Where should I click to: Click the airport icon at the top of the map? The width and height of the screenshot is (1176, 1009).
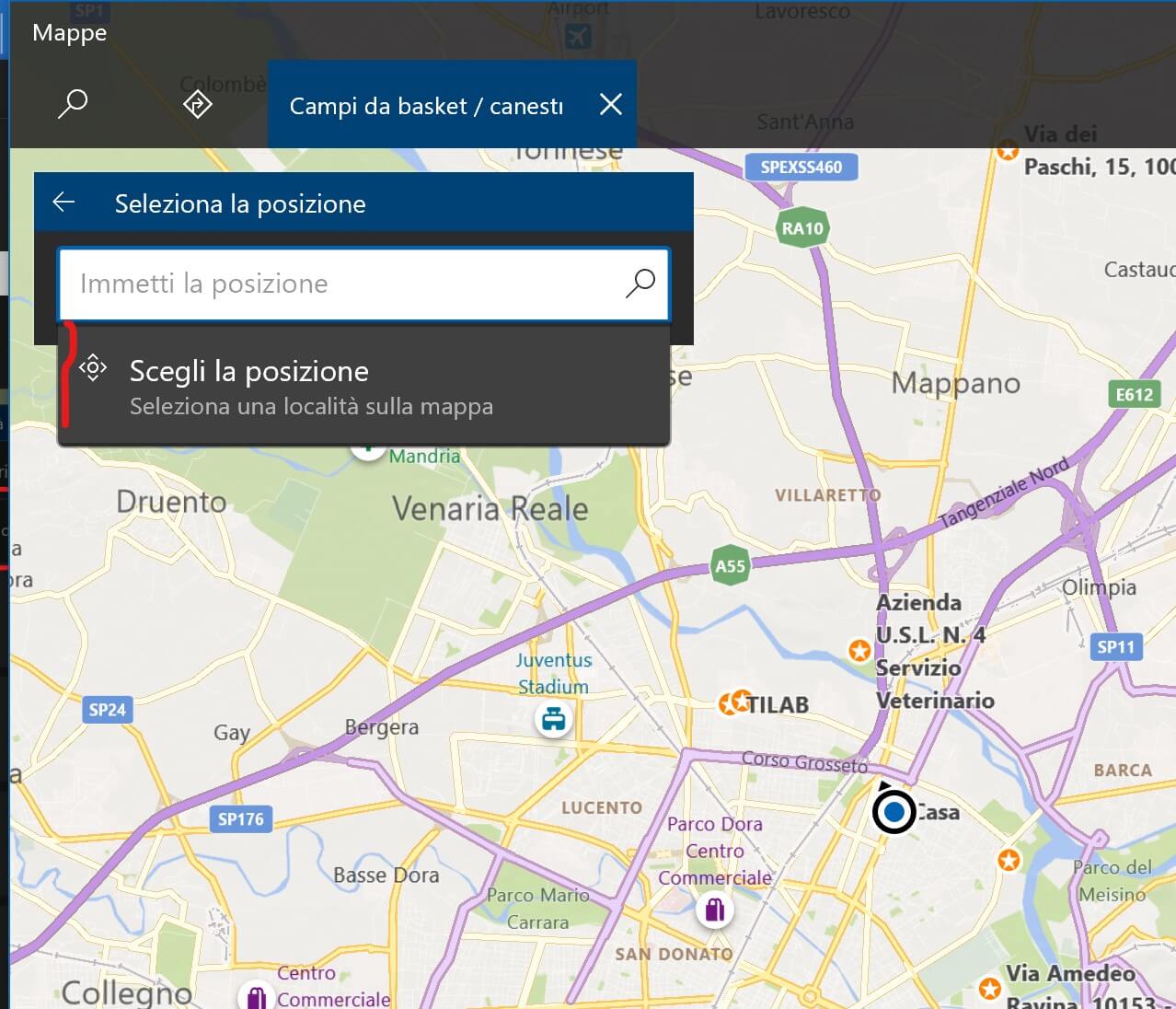[578, 36]
